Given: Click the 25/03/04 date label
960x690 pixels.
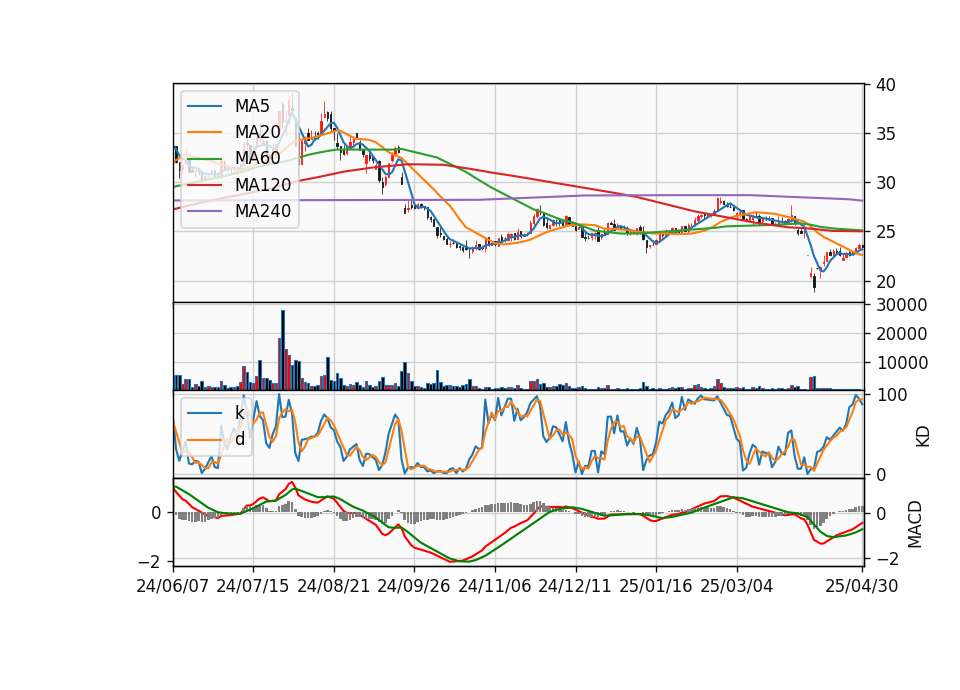Looking at the screenshot, I should [x=737, y=586].
